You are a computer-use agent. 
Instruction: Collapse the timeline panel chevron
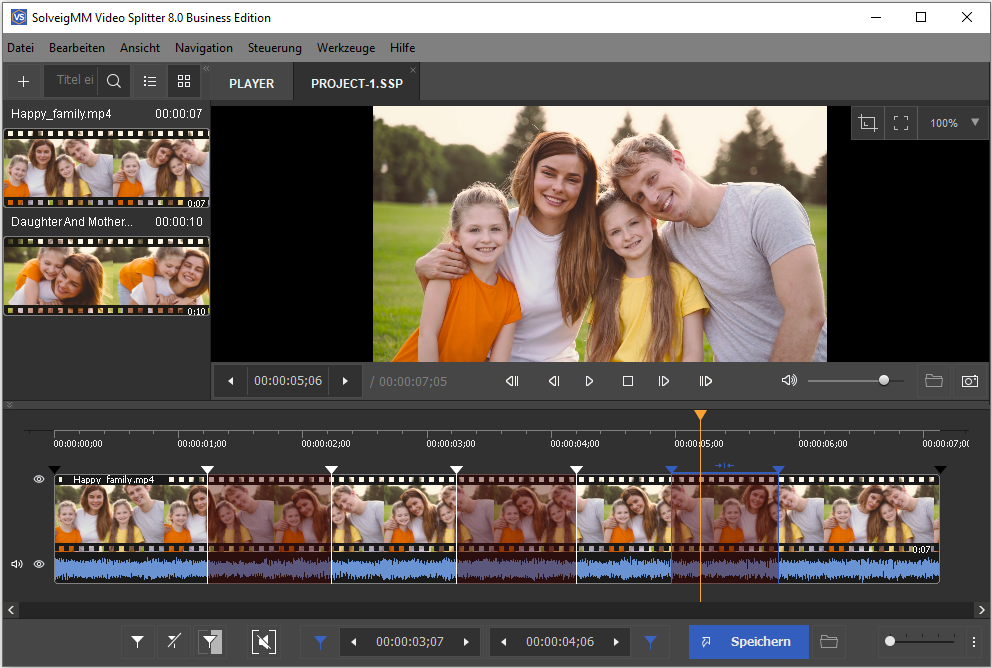[x=9, y=404]
